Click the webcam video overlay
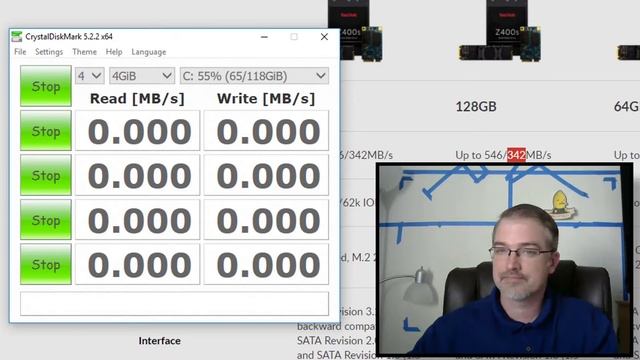640x360 pixels. pyautogui.click(x=504, y=259)
